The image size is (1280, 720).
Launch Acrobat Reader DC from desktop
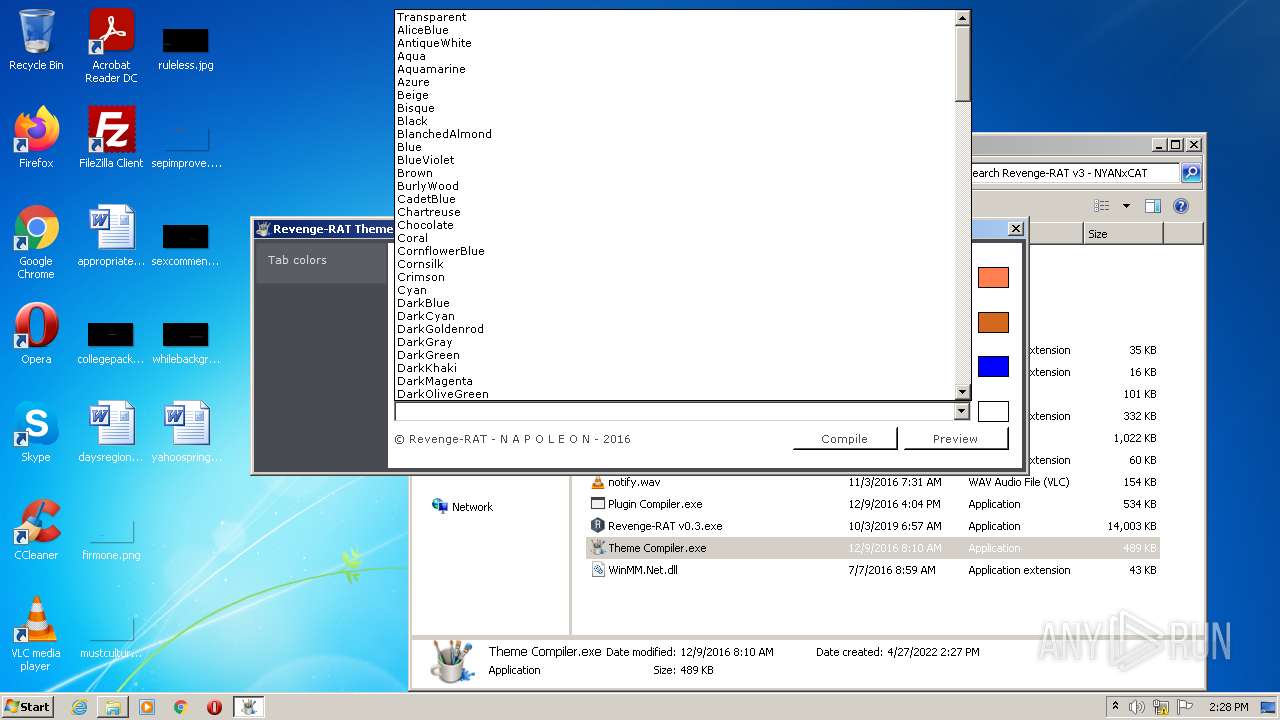pyautogui.click(x=111, y=46)
